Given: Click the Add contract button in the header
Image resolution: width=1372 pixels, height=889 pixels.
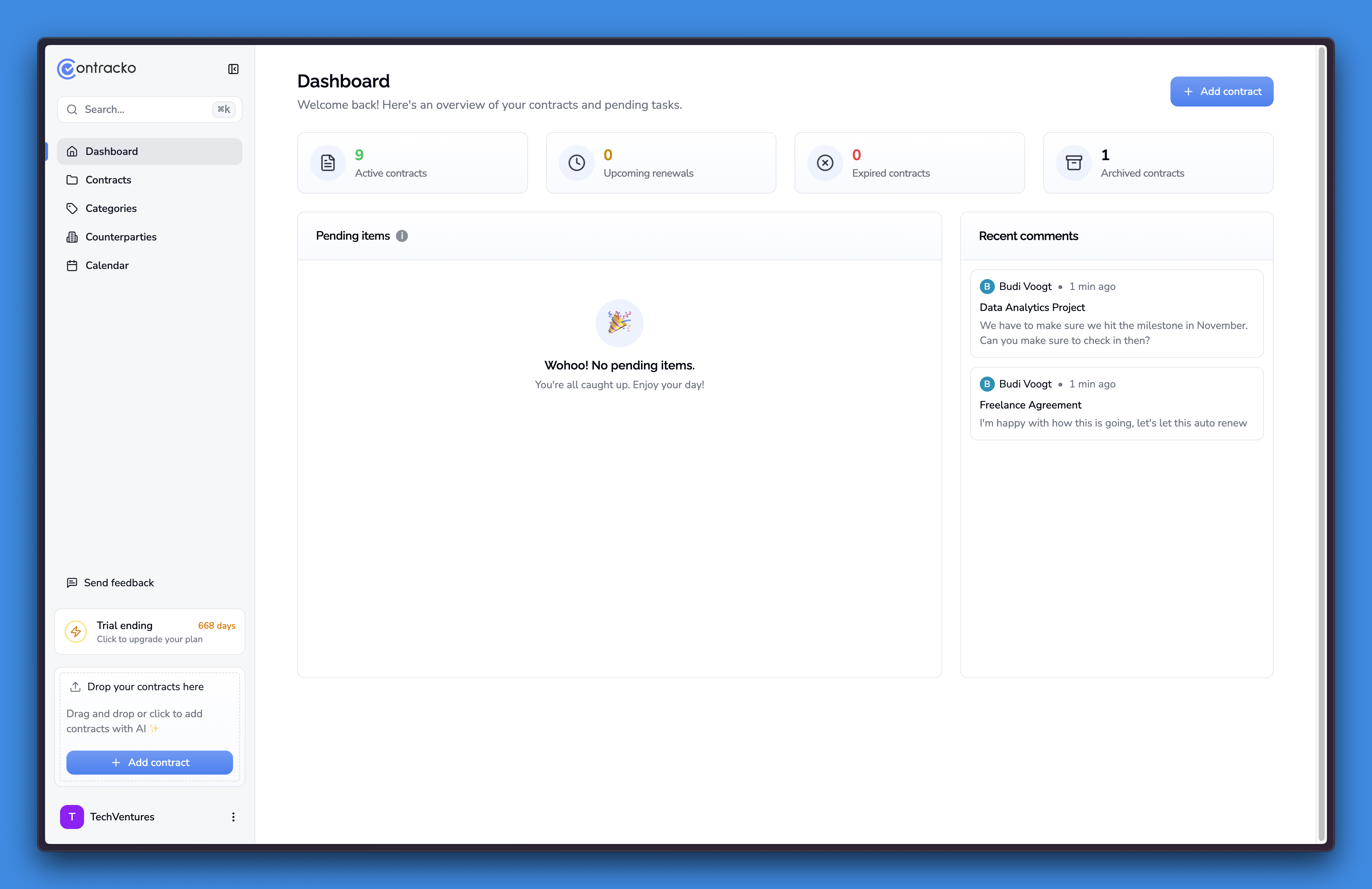Looking at the screenshot, I should point(1222,91).
